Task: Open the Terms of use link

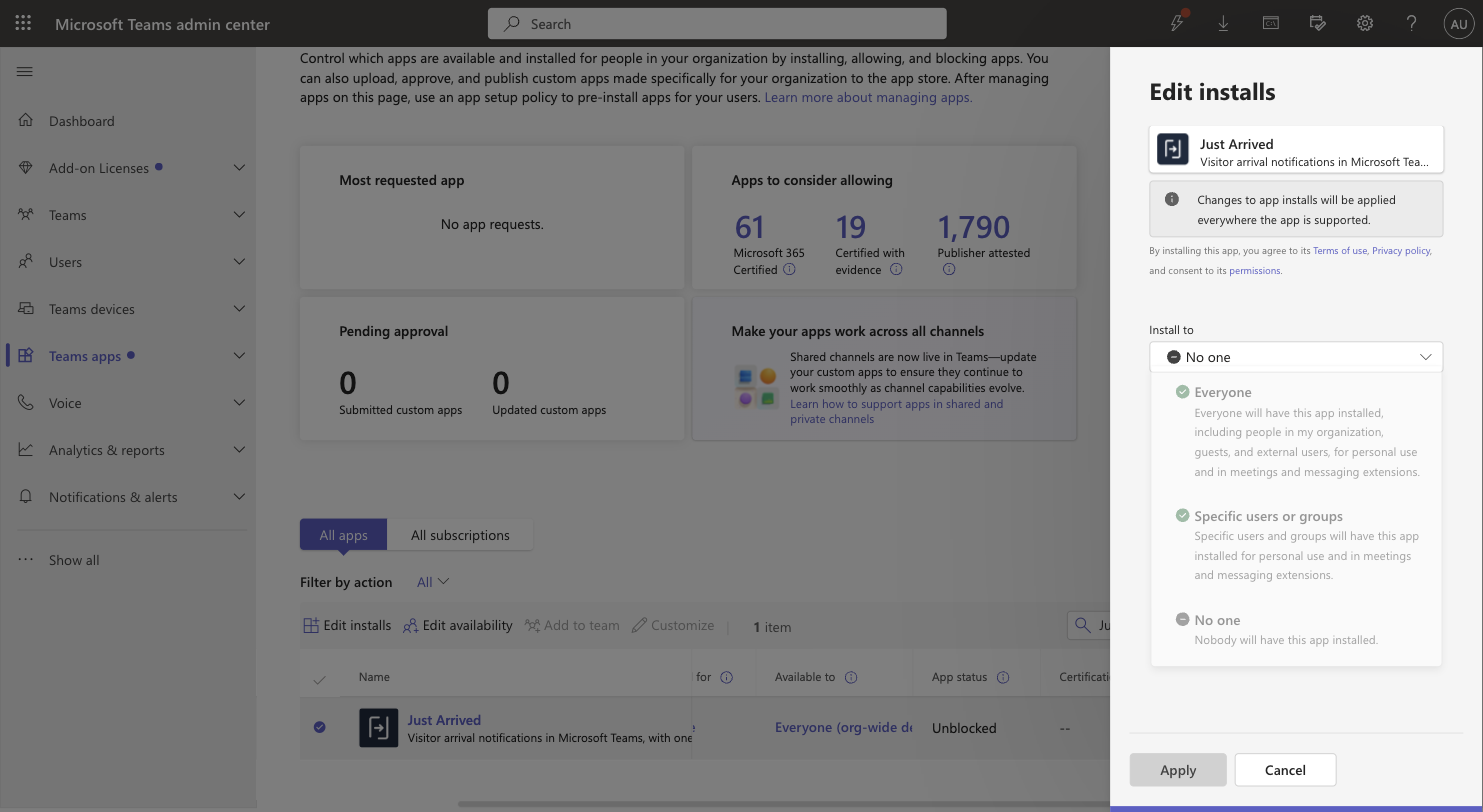Action: point(1340,251)
